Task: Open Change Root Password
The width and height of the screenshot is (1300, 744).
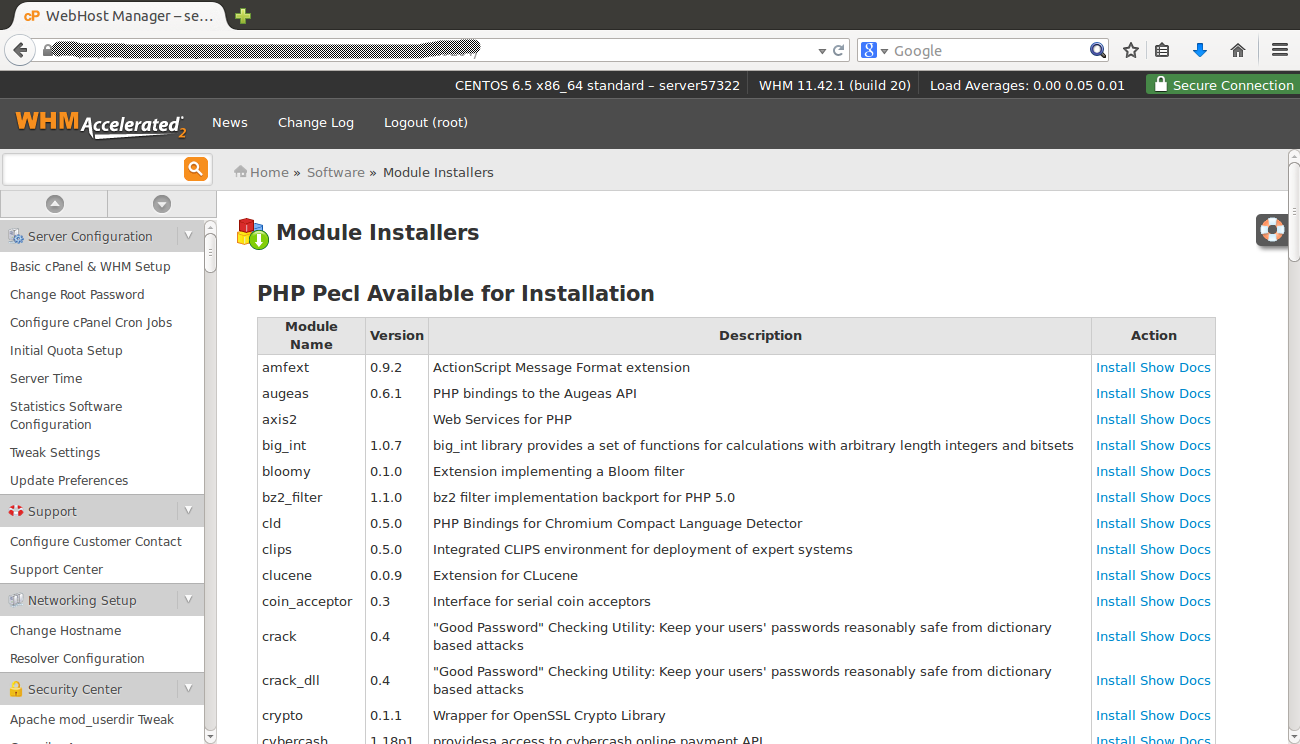Action: pos(77,294)
